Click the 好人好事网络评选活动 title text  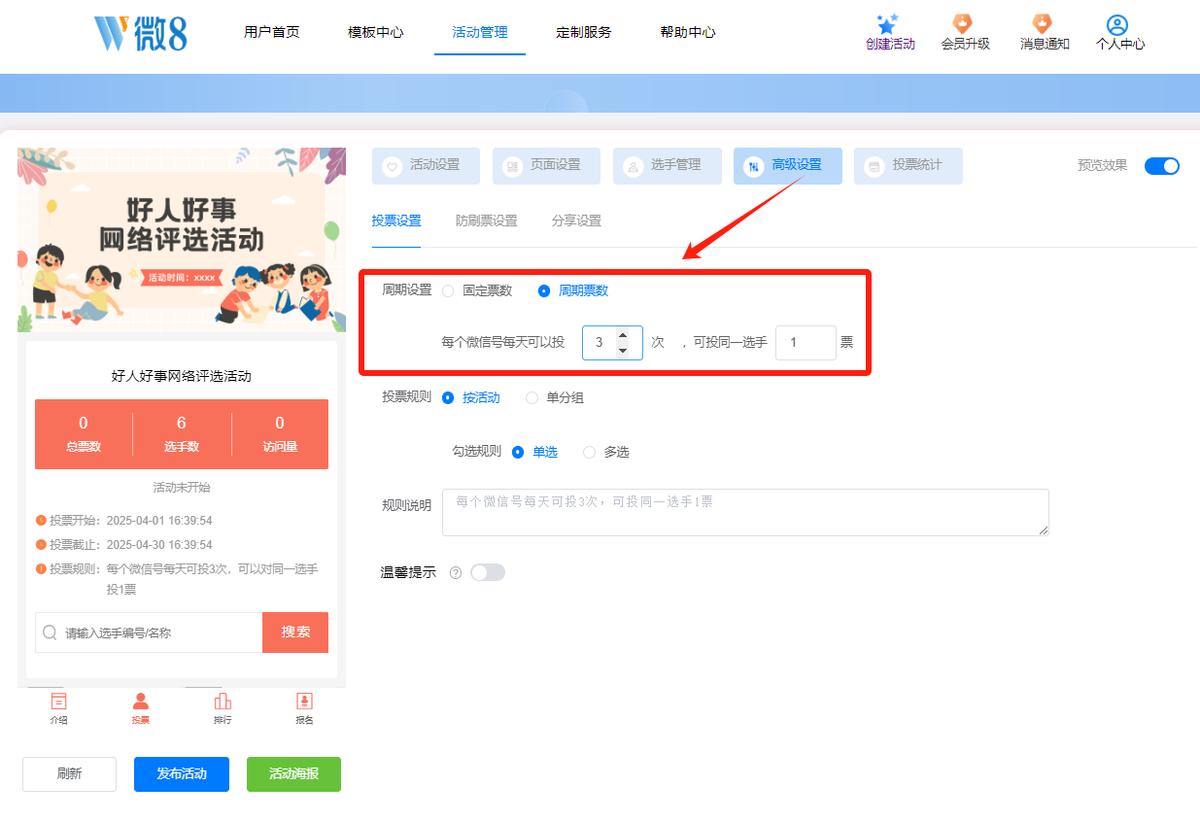181,377
